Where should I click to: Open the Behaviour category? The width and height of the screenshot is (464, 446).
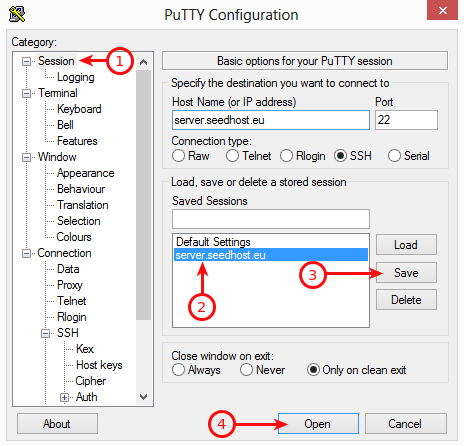click(81, 189)
